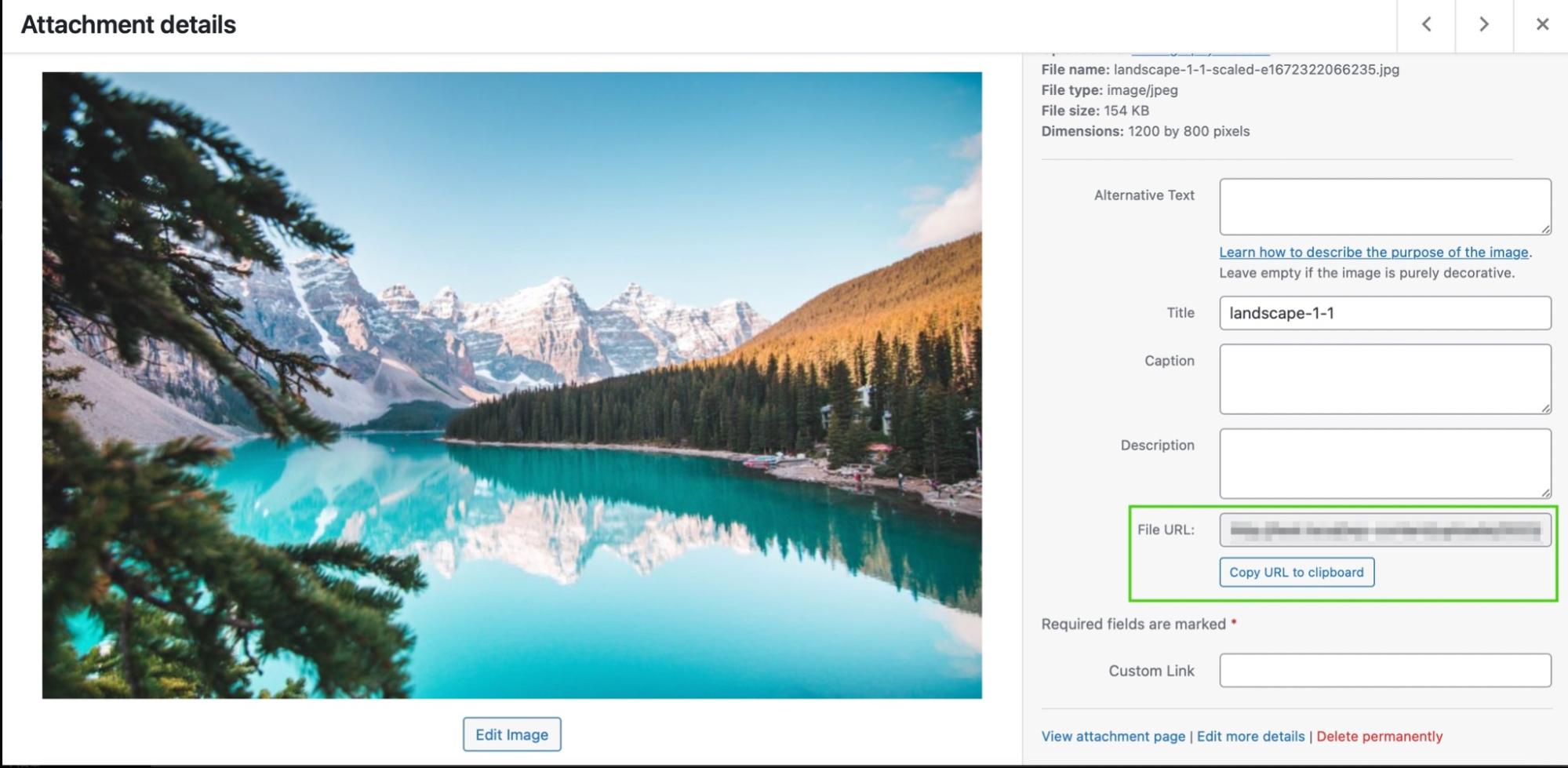1568x768 pixels.
Task: Click the 'File type: image/jpeg' text
Action: click(1109, 90)
